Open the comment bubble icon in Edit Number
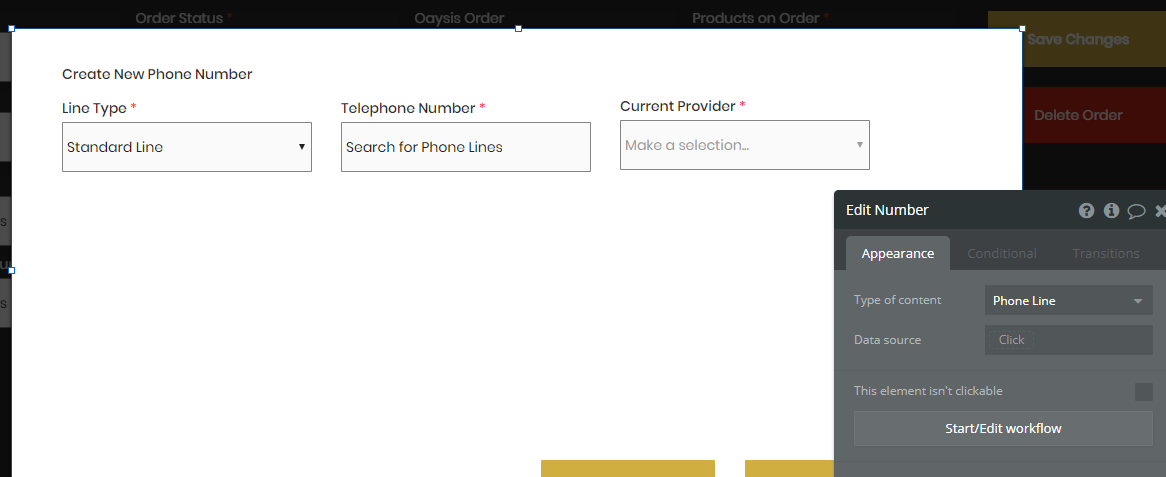This screenshot has width=1166, height=477. click(x=1136, y=211)
